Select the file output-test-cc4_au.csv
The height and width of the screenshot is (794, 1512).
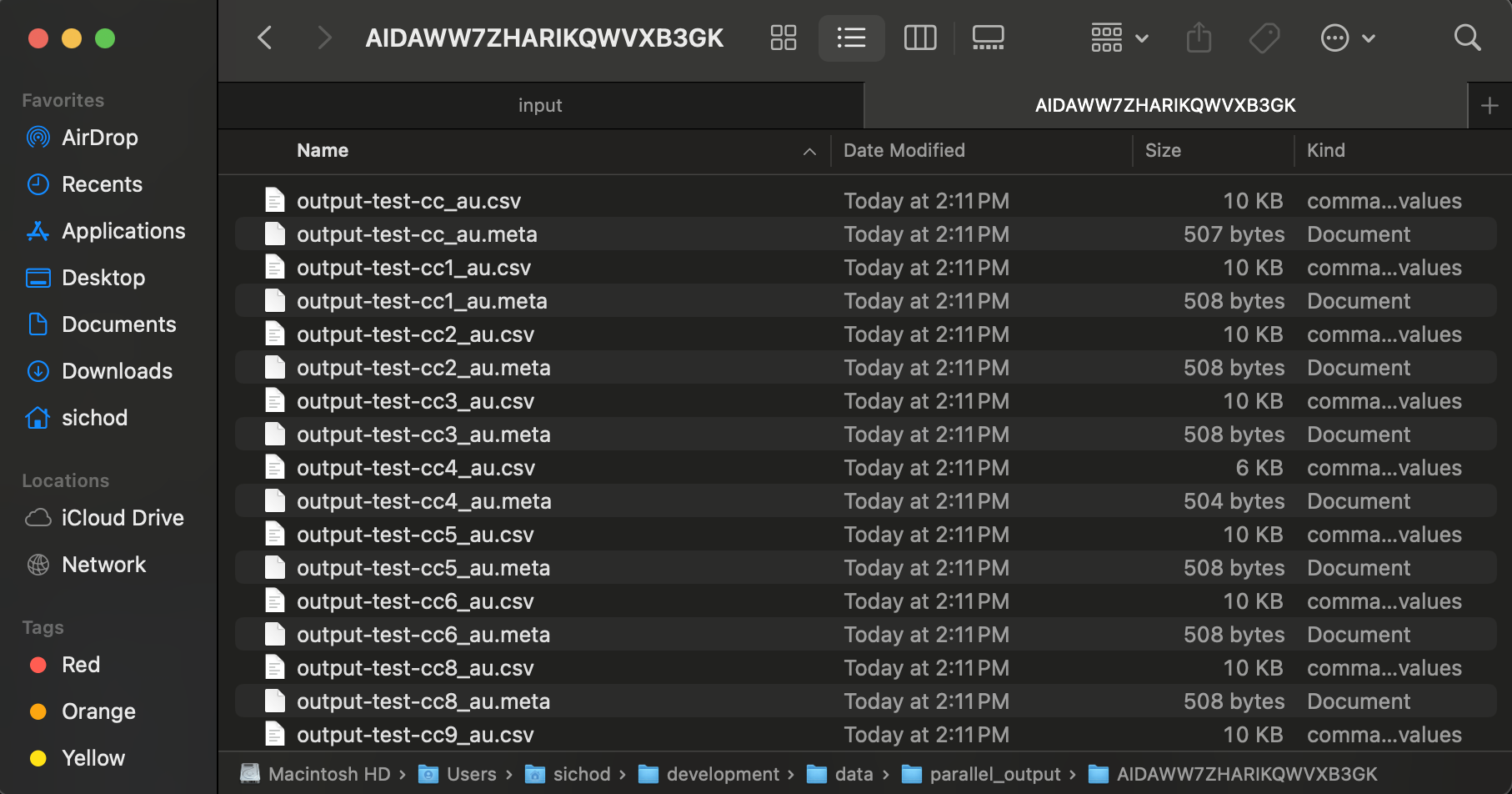point(417,468)
